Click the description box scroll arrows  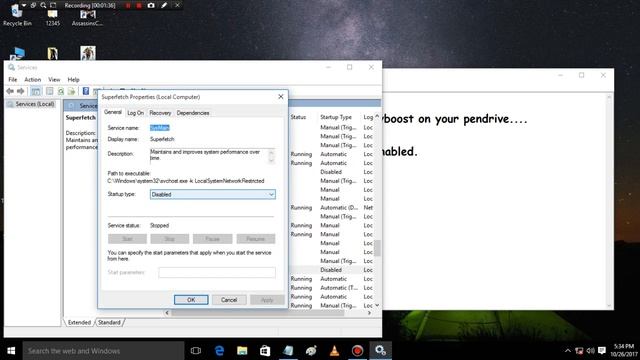coord(271,156)
